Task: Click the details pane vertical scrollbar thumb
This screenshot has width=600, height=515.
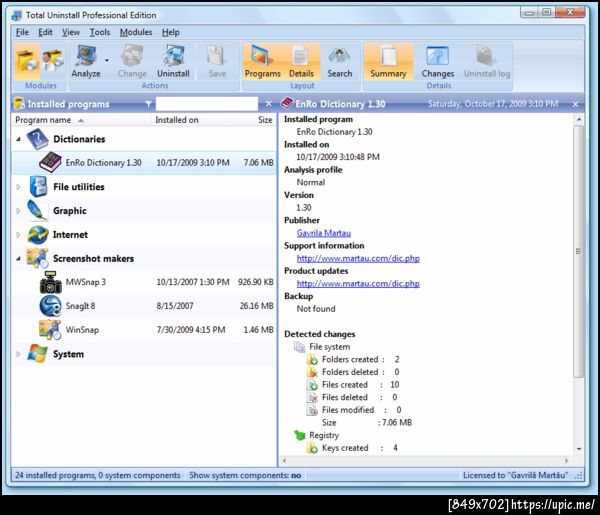Action: 579,251
